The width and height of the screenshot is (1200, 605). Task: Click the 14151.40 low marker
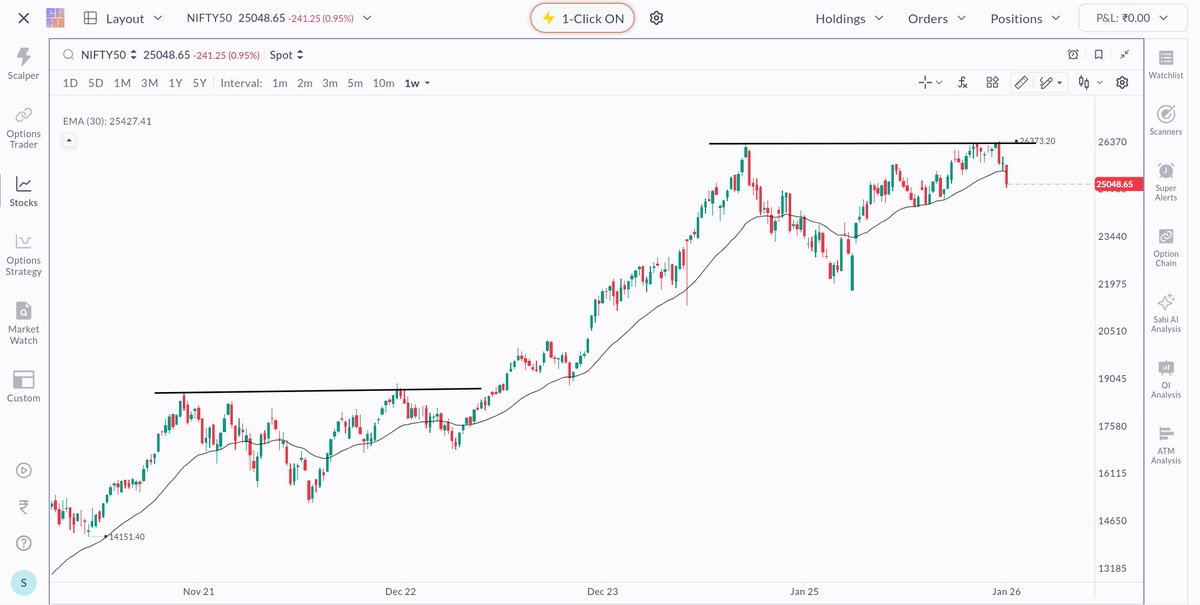[x=126, y=537]
